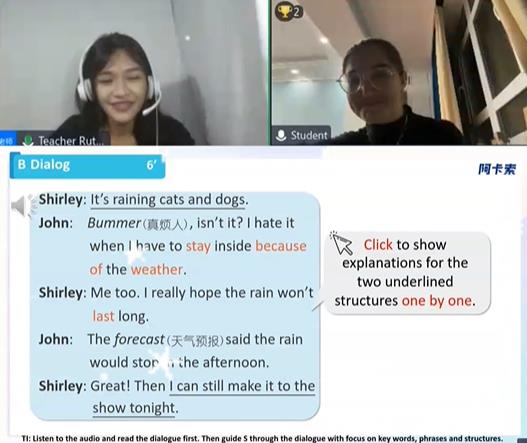Select the student video thumbnail

[x=399, y=73]
